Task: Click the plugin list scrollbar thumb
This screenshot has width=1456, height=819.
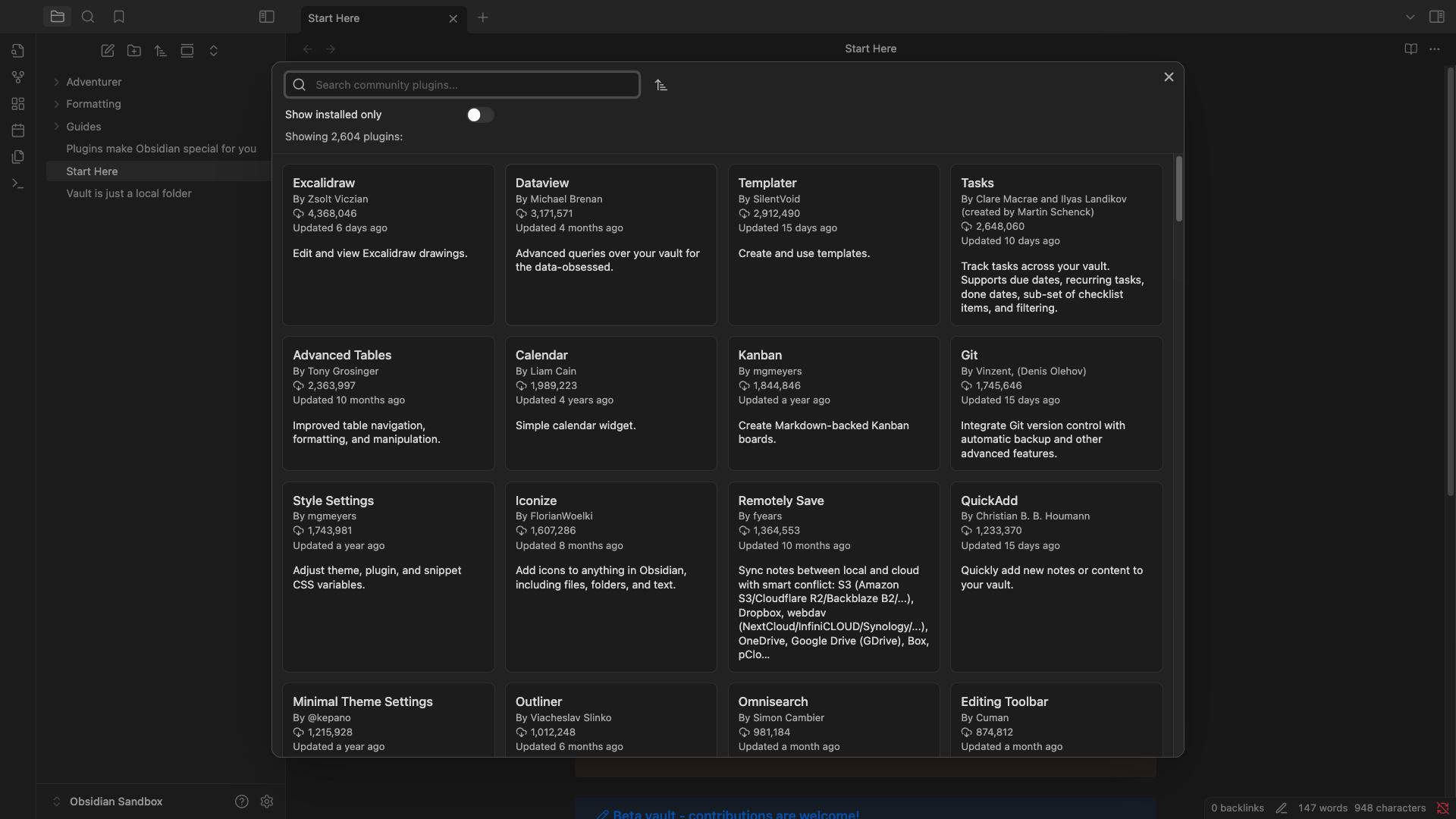Action: (1178, 189)
